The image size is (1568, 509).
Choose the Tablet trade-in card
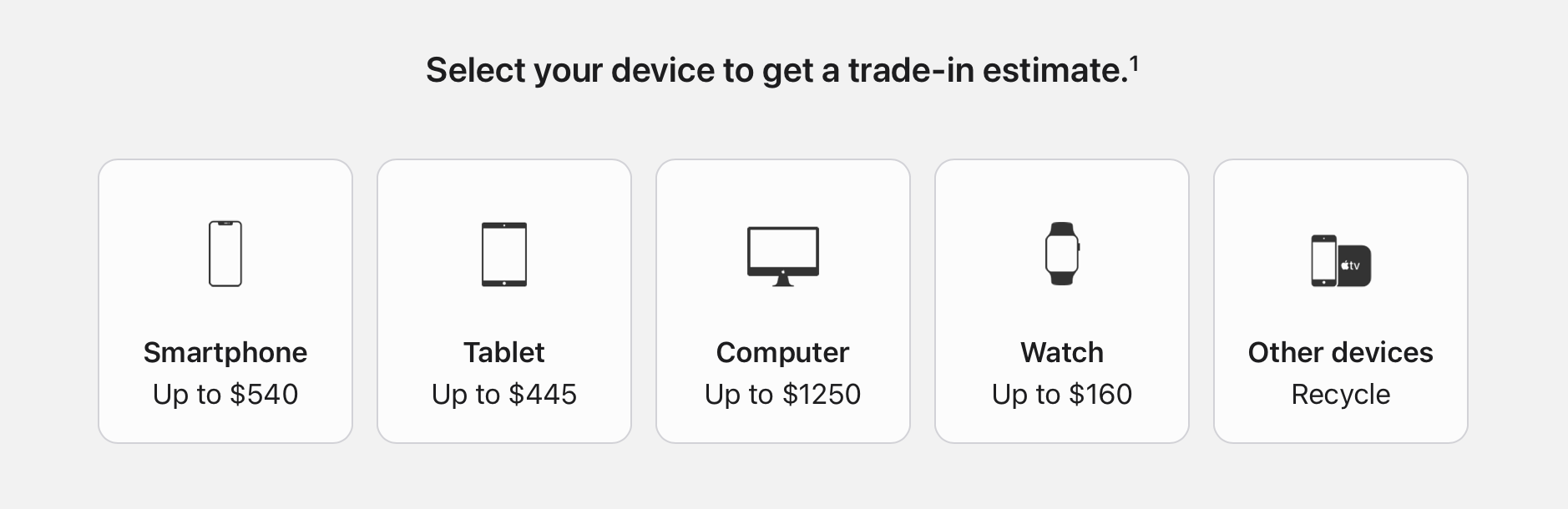pyautogui.click(x=504, y=301)
